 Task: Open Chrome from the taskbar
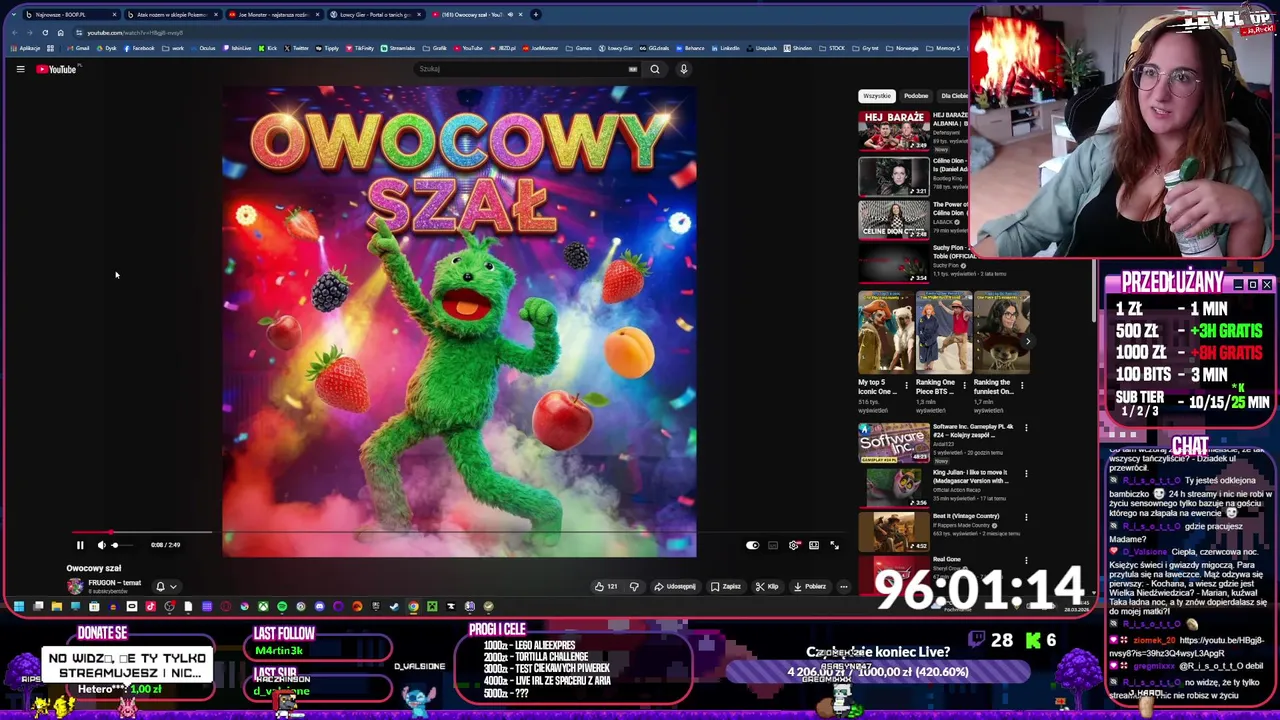click(x=413, y=606)
